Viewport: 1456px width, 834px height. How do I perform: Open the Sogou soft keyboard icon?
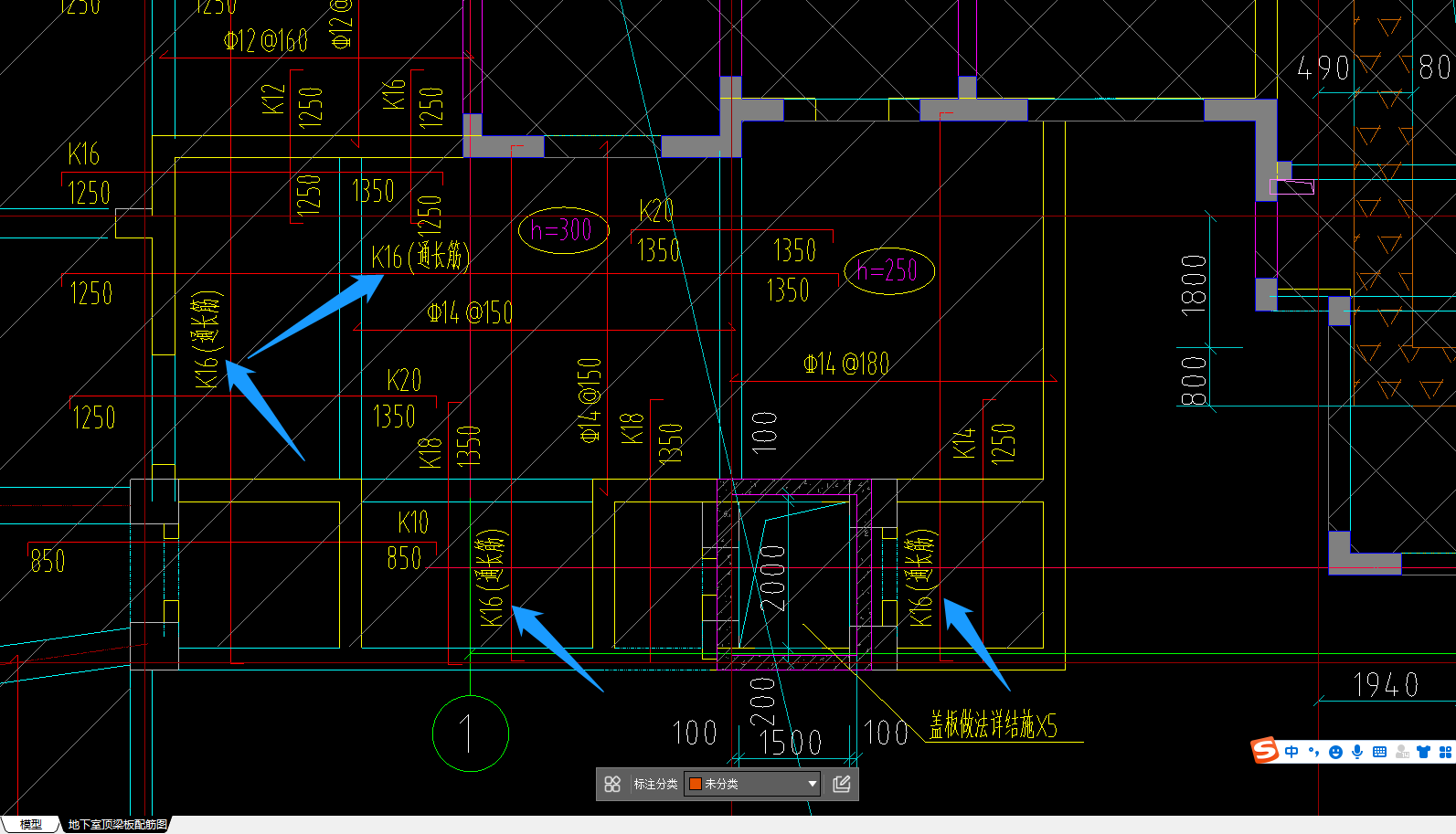click(x=1379, y=752)
